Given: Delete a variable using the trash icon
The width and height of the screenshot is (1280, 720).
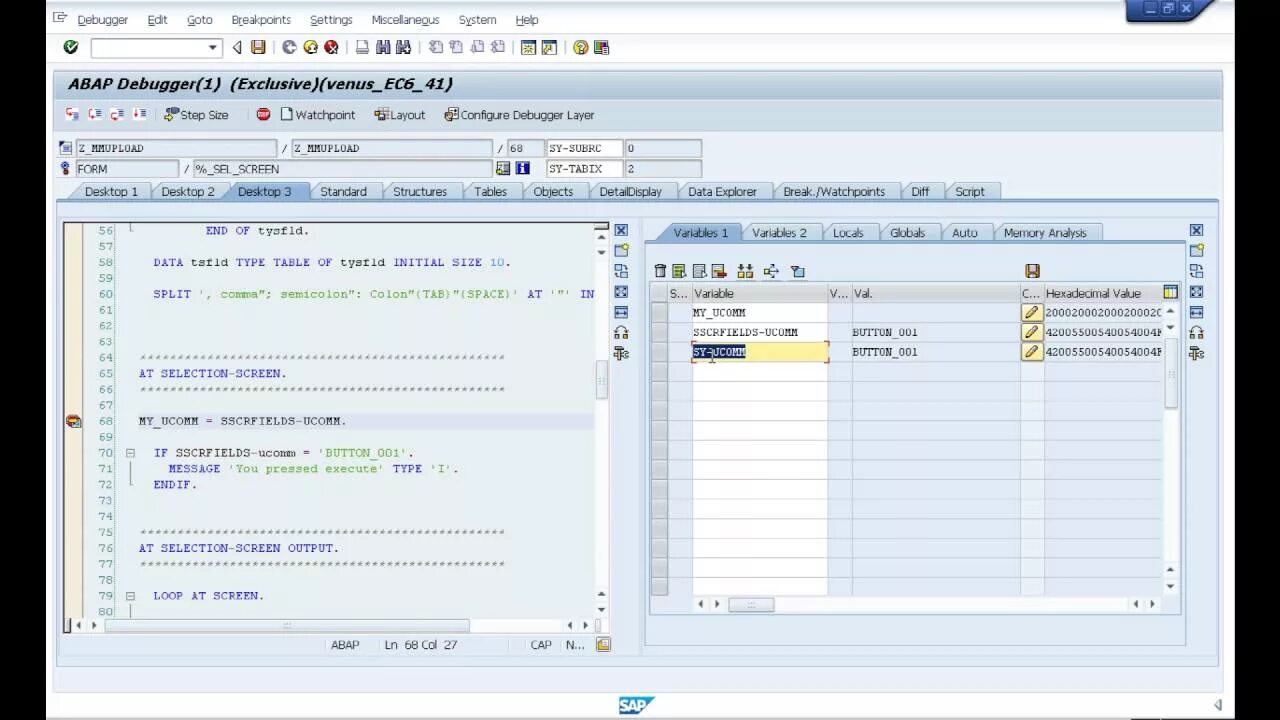Looking at the screenshot, I should click(x=659, y=271).
